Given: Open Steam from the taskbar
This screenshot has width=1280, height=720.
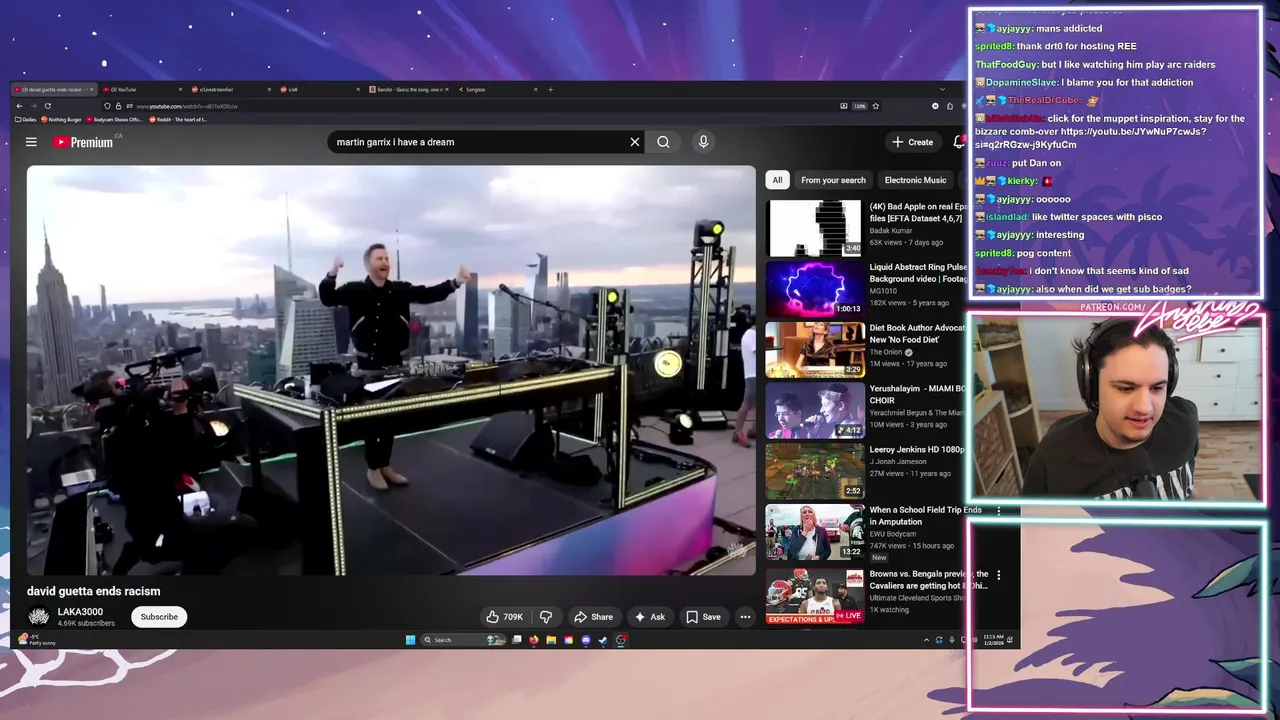Looking at the screenshot, I should tap(603, 640).
